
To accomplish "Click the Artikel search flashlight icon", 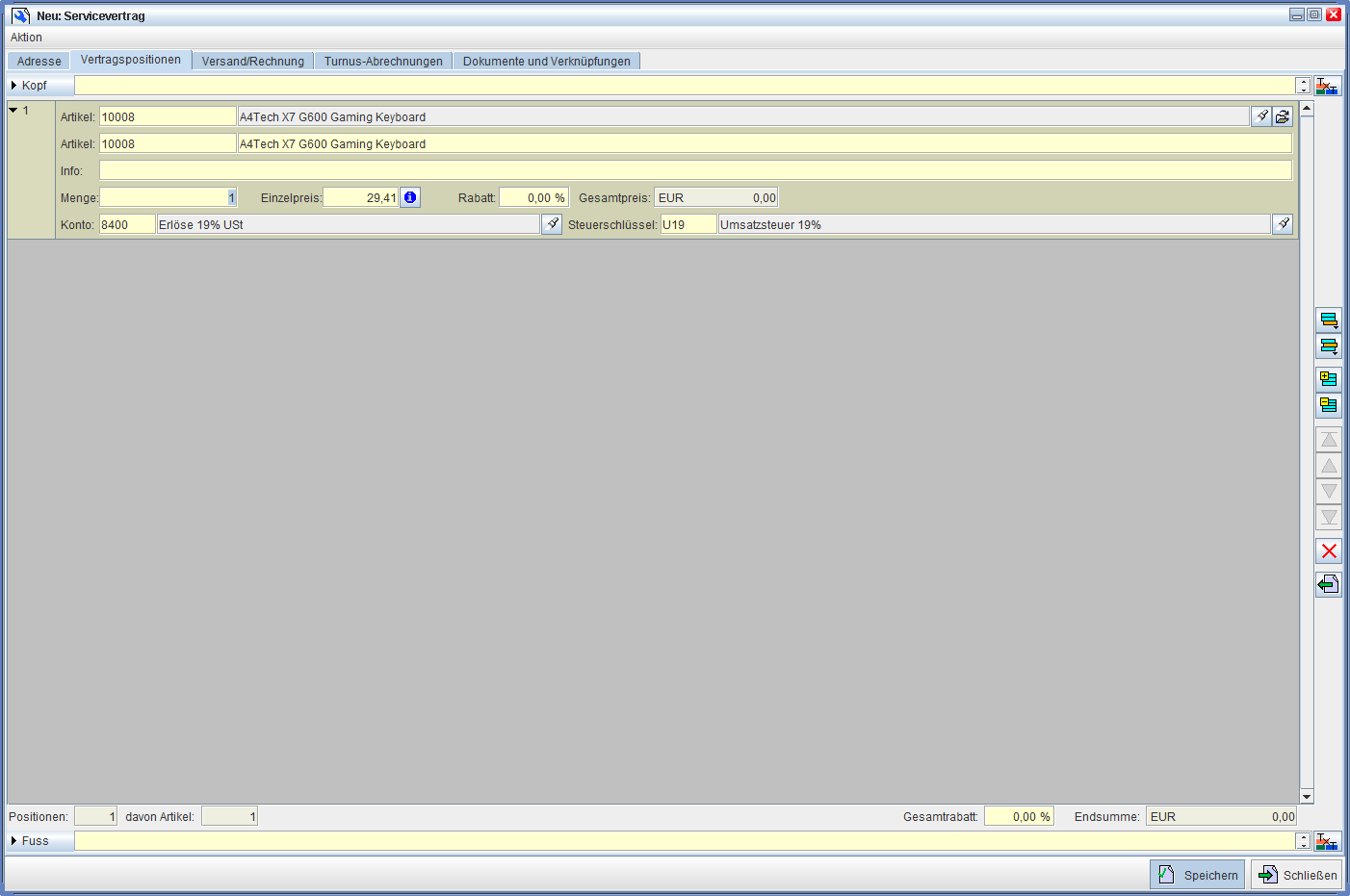I will point(1261,116).
